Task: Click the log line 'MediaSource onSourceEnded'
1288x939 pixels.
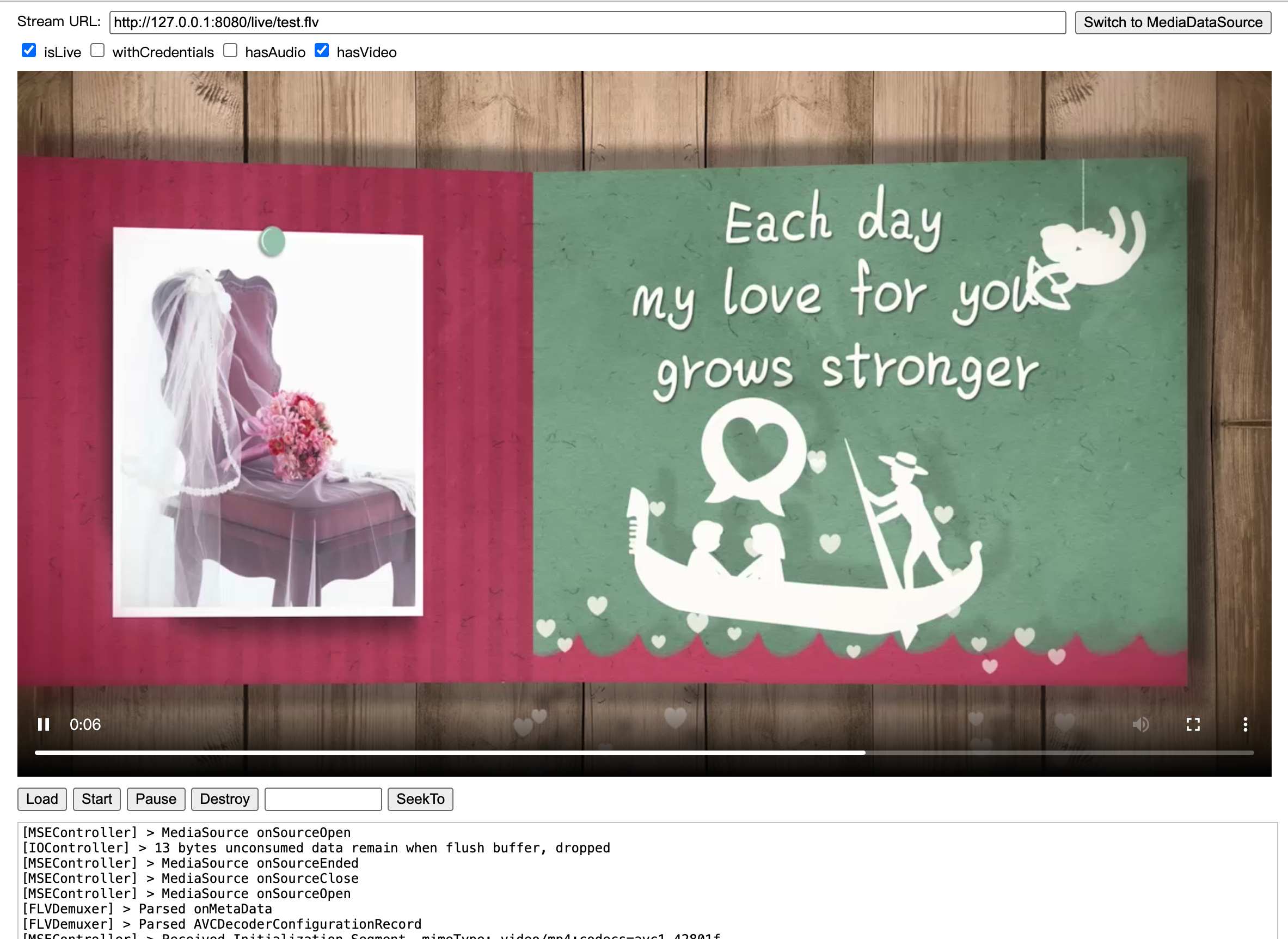Action: [x=191, y=863]
